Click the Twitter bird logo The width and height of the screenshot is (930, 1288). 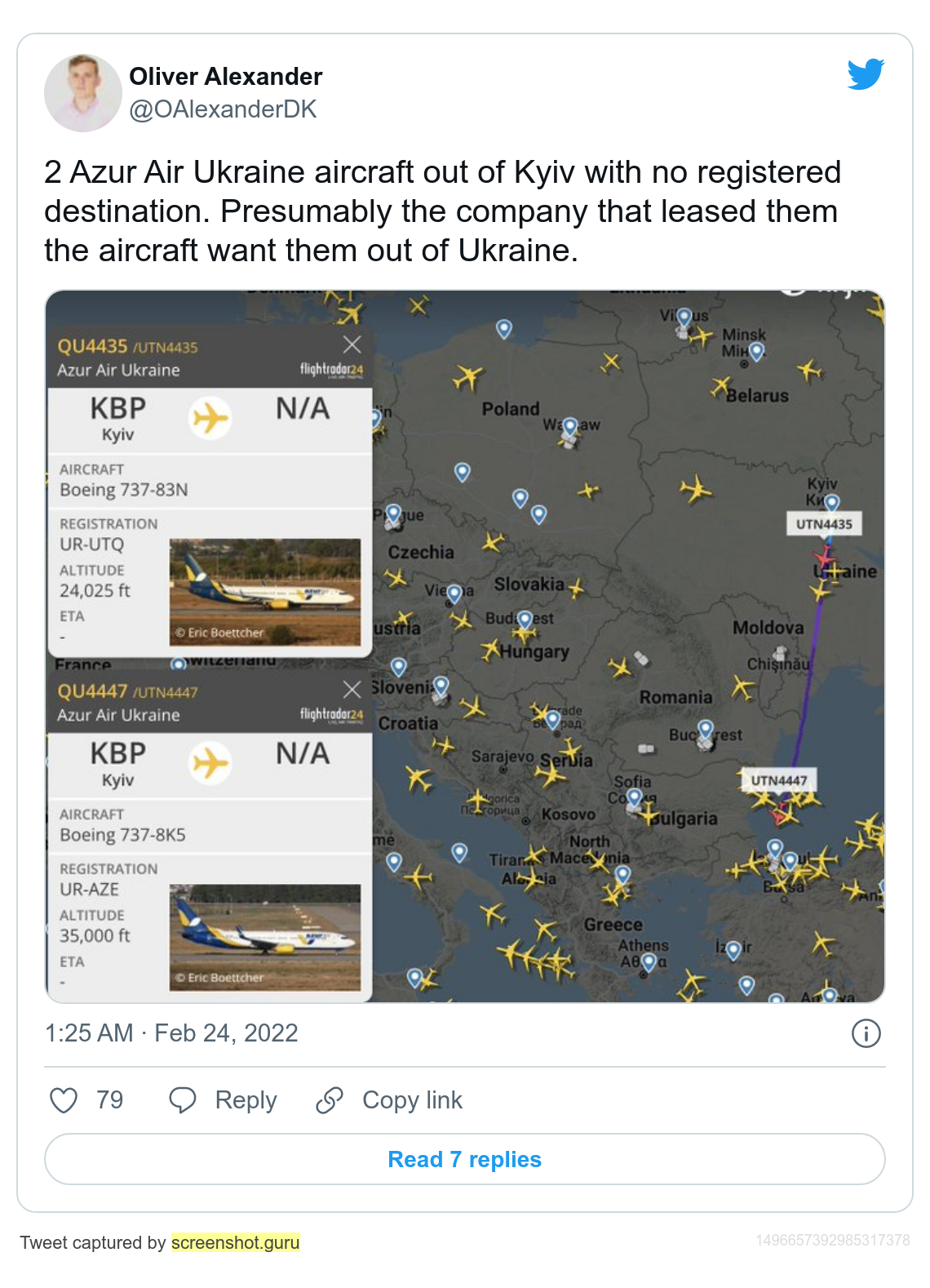click(x=866, y=74)
